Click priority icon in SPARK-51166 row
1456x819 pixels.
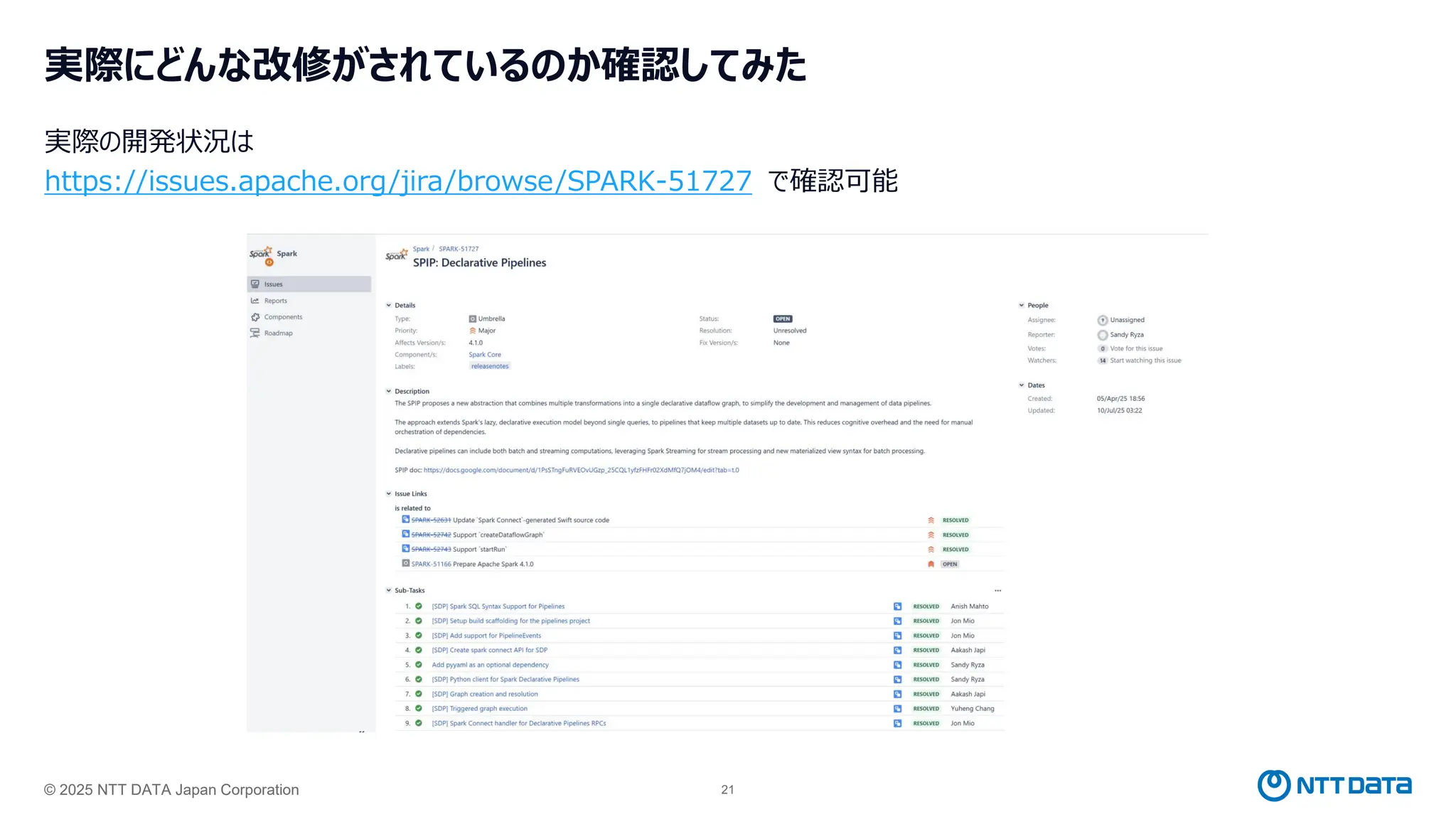point(931,564)
